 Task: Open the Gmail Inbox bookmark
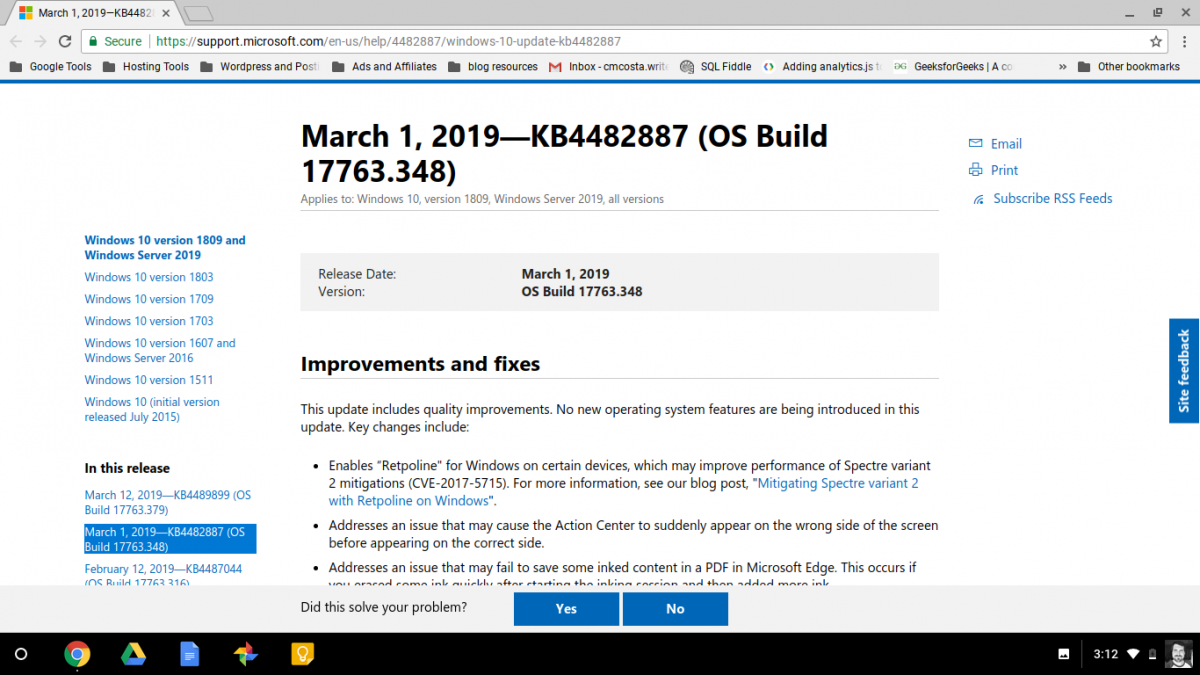pyautogui.click(x=608, y=67)
